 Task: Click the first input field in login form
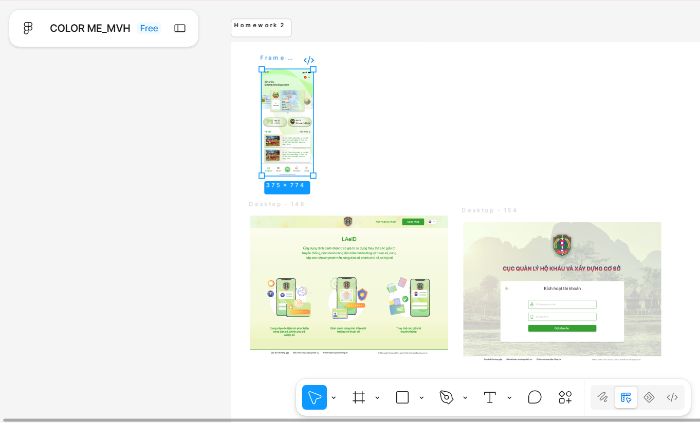[562, 304]
